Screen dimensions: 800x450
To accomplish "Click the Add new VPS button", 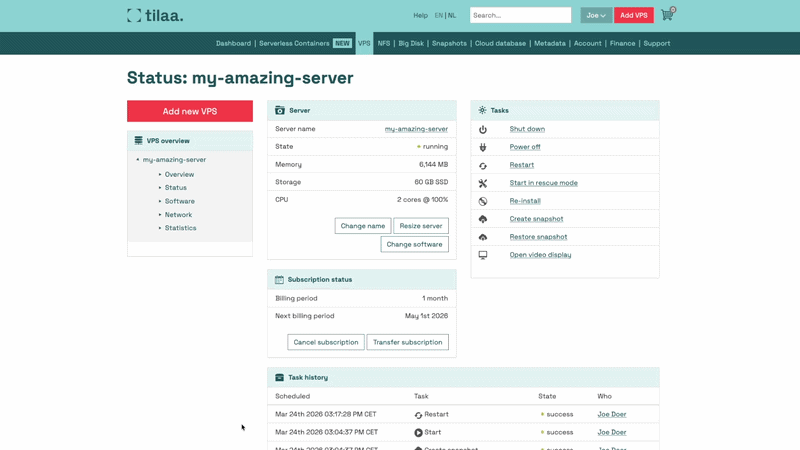I will click(190, 111).
